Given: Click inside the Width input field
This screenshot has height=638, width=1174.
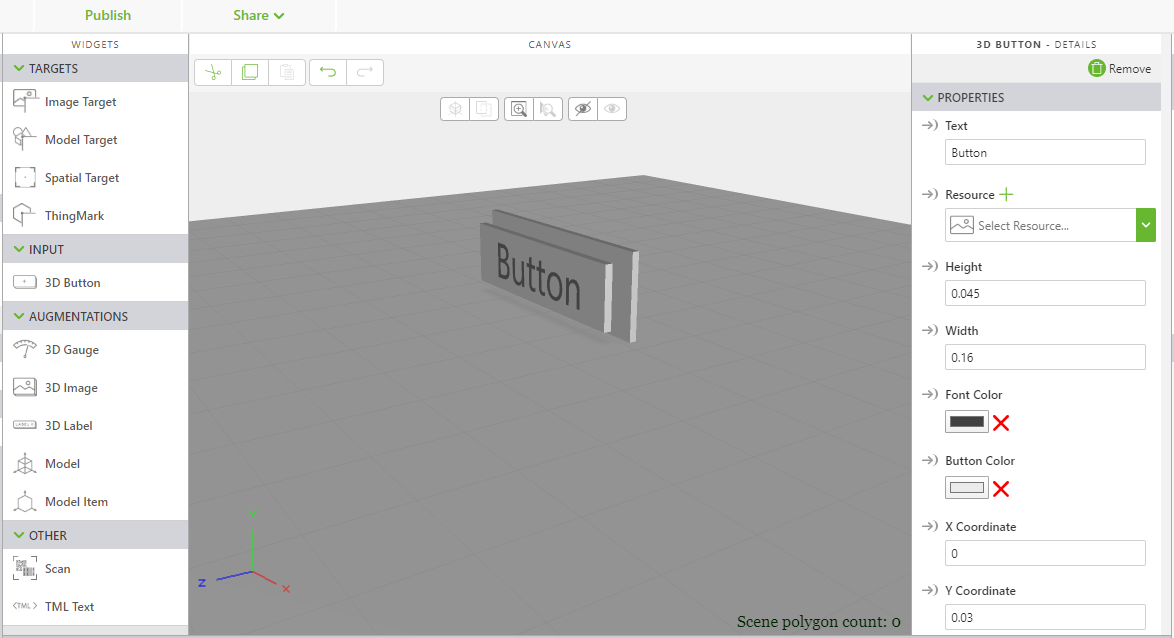Looking at the screenshot, I should coord(1044,357).
